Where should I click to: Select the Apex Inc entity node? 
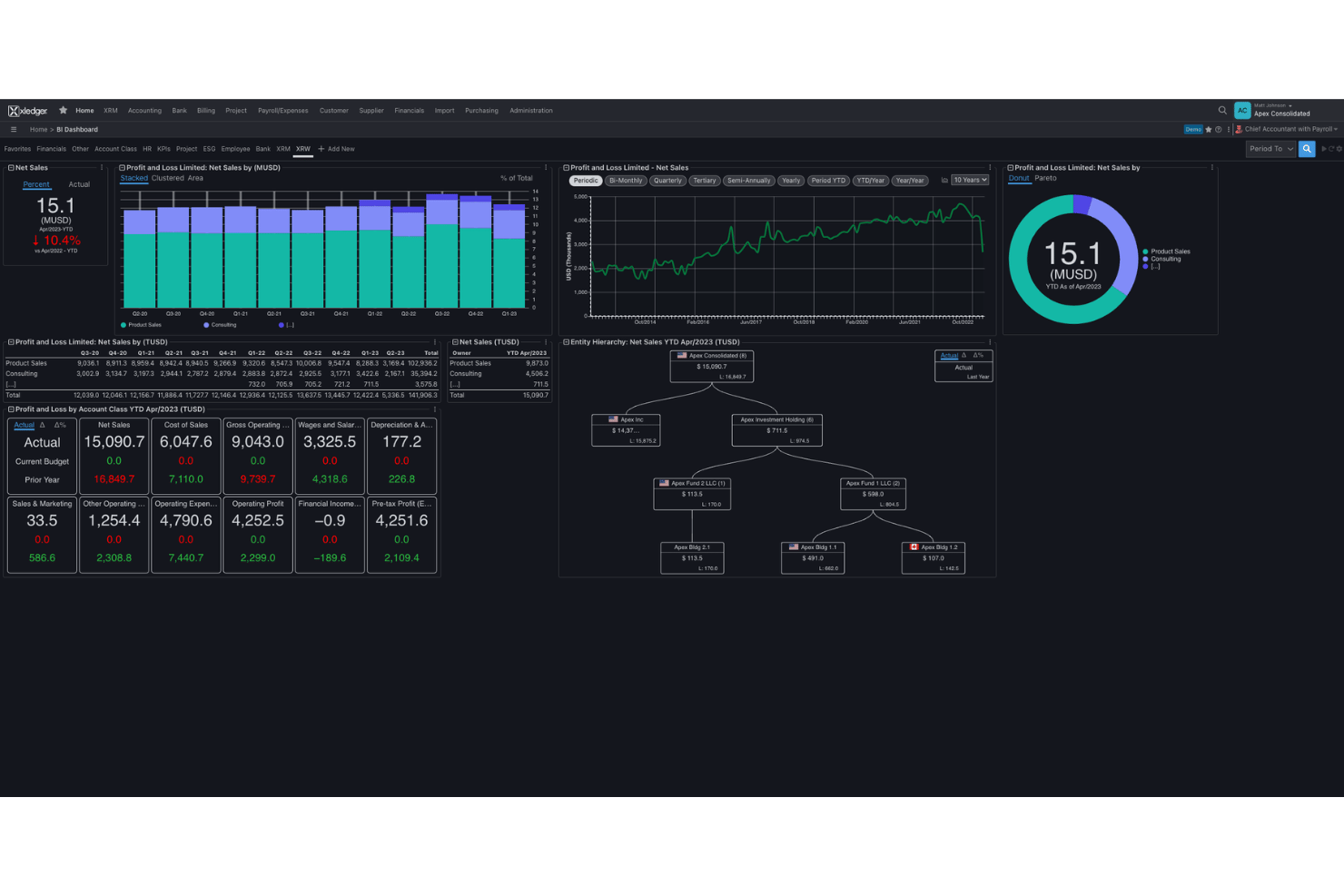point(626,430)
